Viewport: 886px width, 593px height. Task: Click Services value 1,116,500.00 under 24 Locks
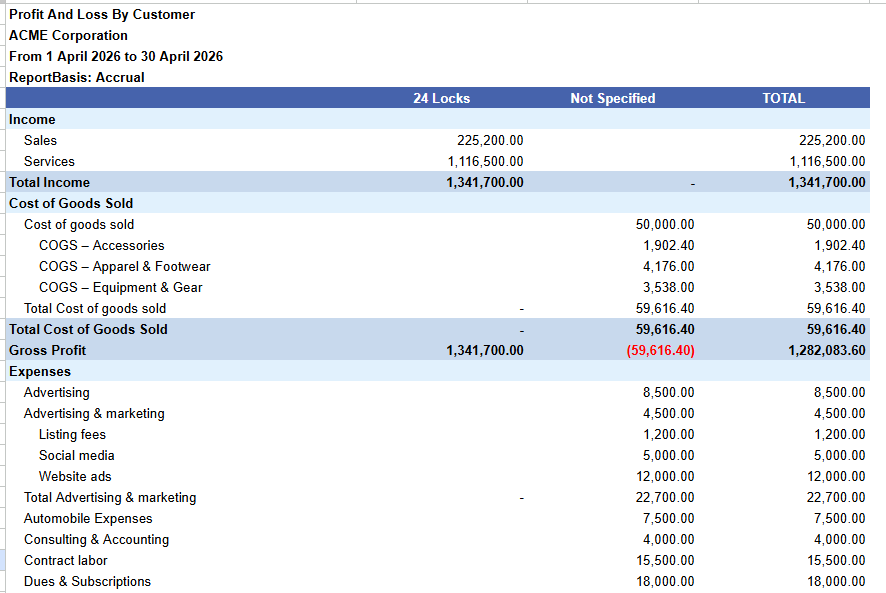point(485,161)
